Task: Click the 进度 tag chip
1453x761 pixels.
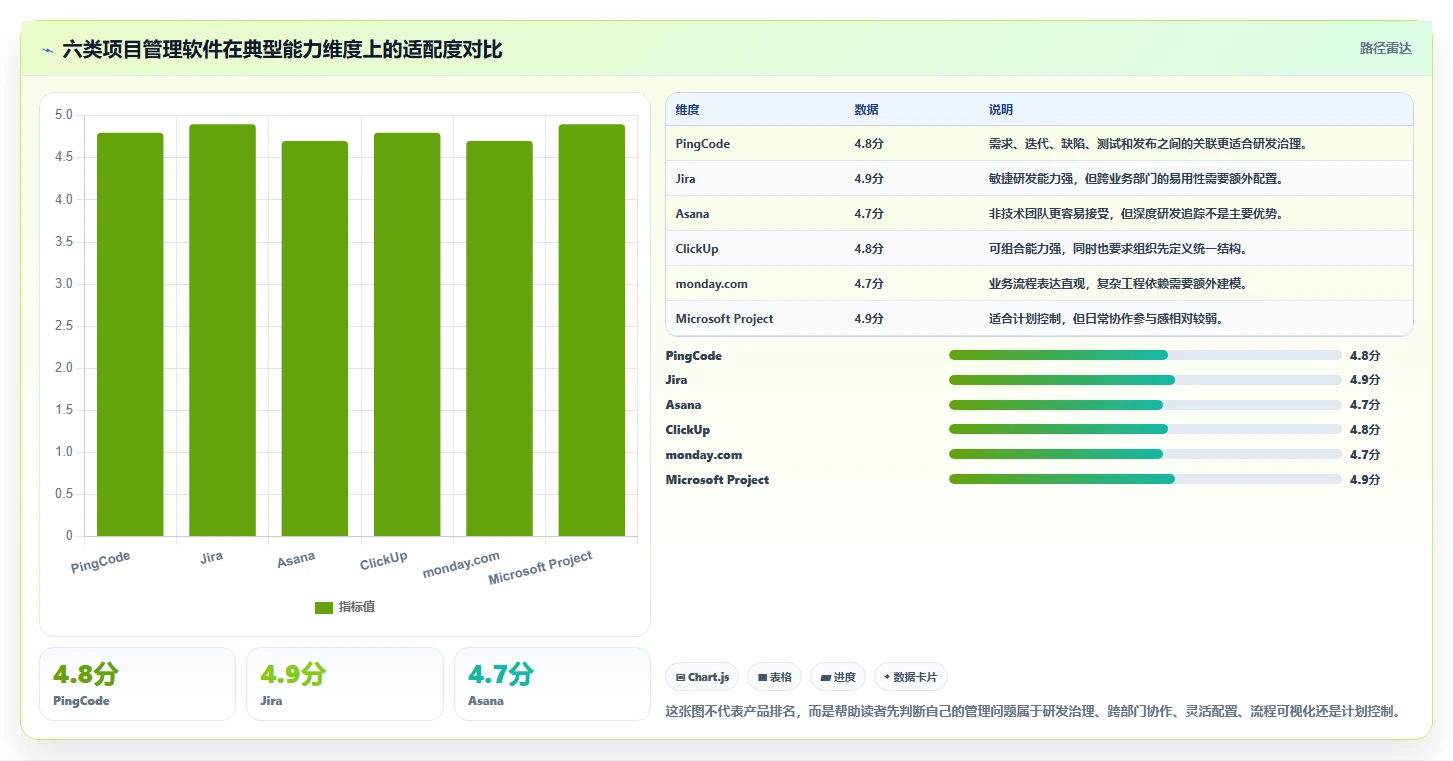Action: pyautogui.click(x=838, y=677)
